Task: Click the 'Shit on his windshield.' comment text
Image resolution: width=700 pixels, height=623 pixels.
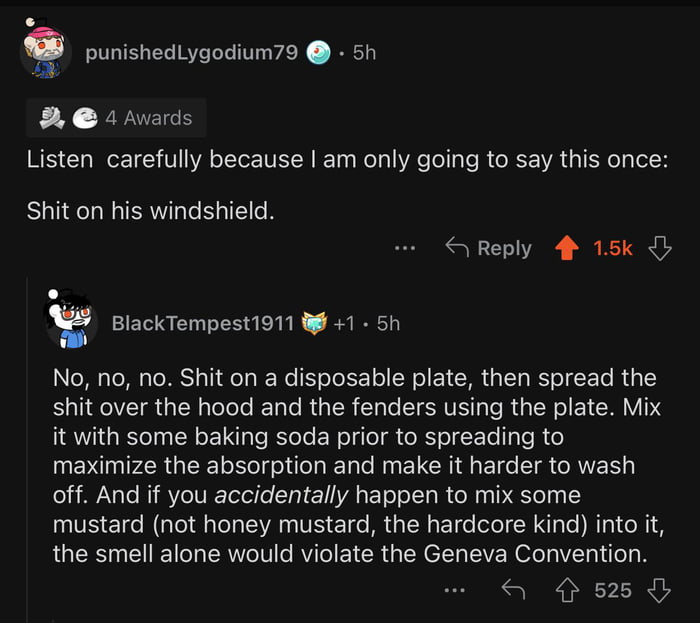Action: point(150,211)
